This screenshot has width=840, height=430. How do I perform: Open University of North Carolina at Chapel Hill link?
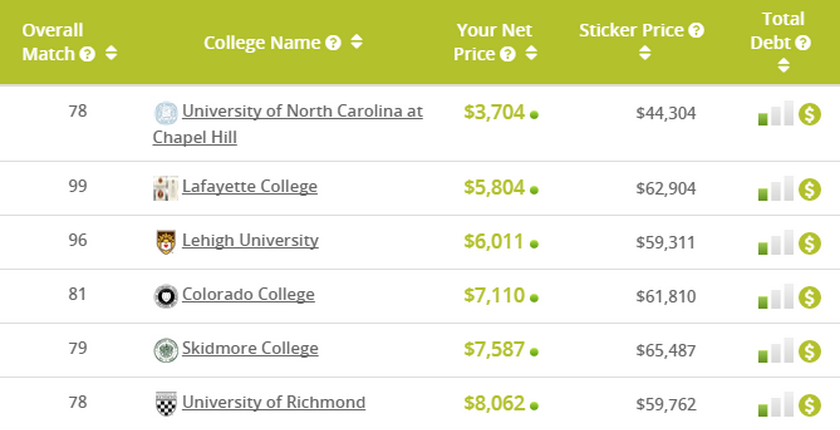pyautogui.click(x=288, y=124)
